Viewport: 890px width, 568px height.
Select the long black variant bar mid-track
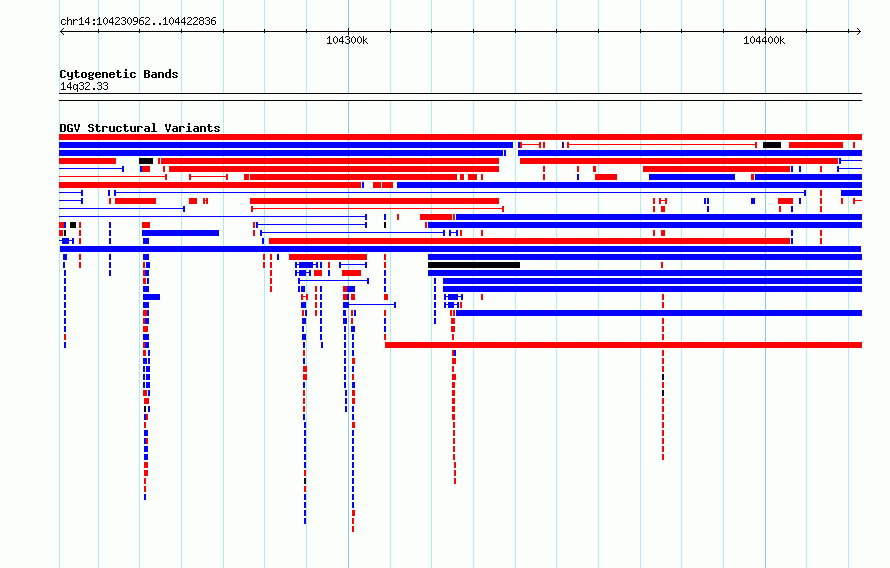(474, 265)
